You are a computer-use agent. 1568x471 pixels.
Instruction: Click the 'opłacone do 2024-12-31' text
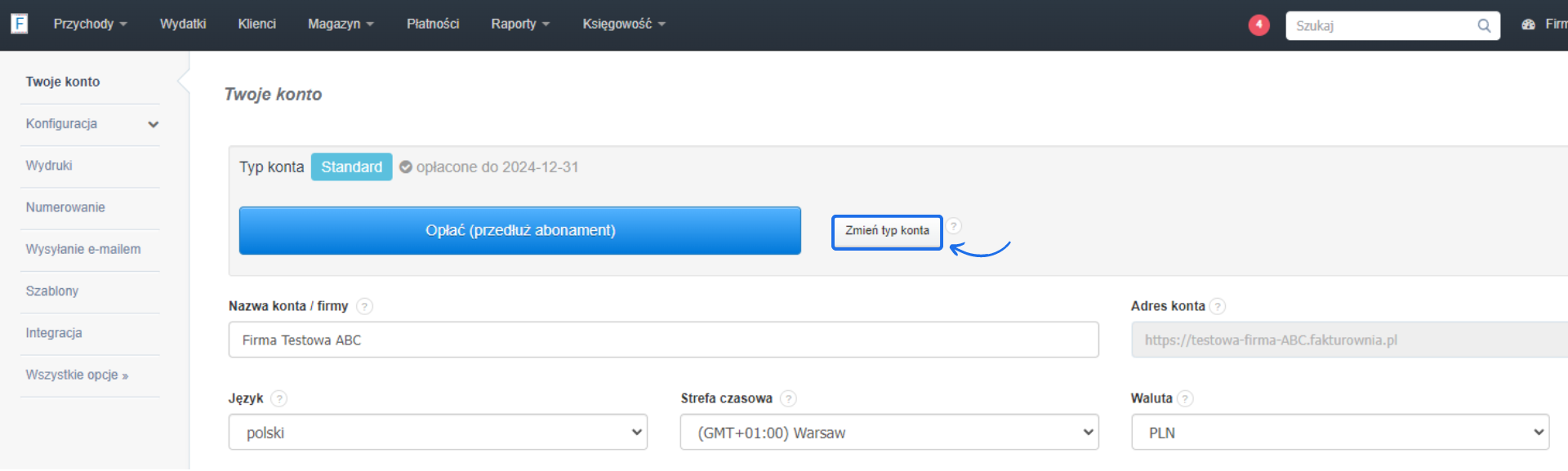click(497, 167)
